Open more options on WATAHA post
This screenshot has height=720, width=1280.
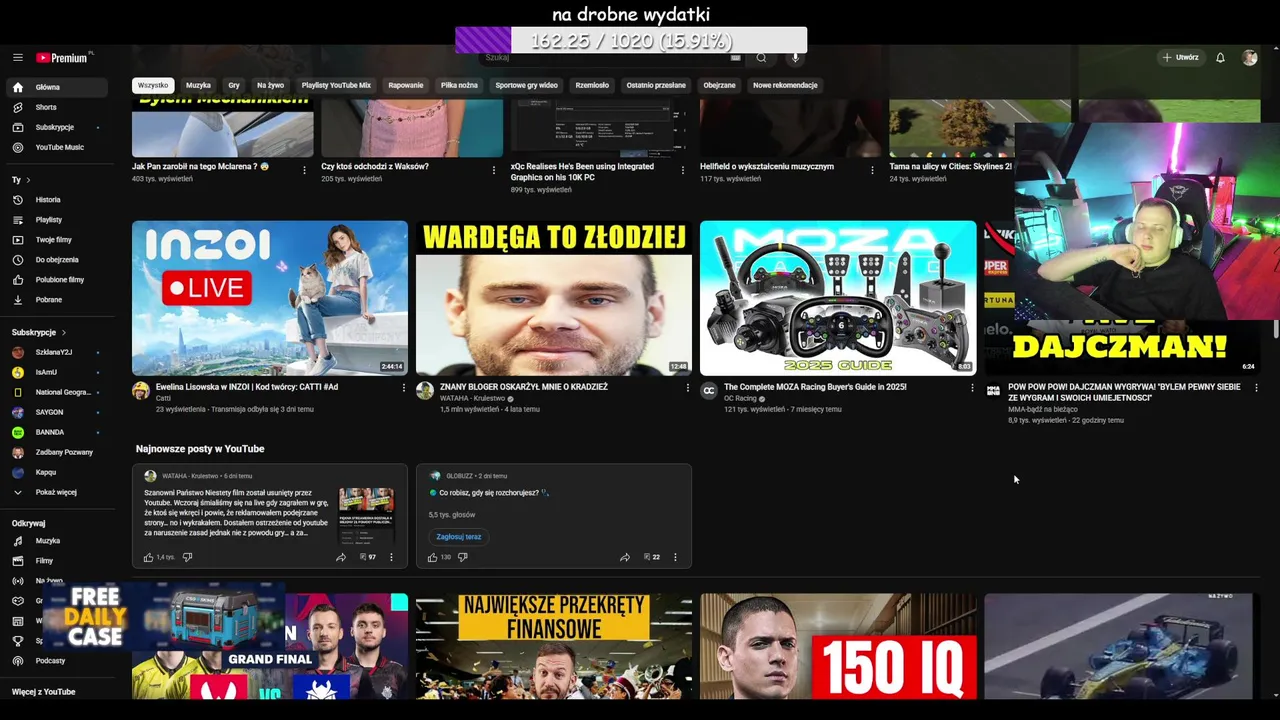[x=391, y=557]
